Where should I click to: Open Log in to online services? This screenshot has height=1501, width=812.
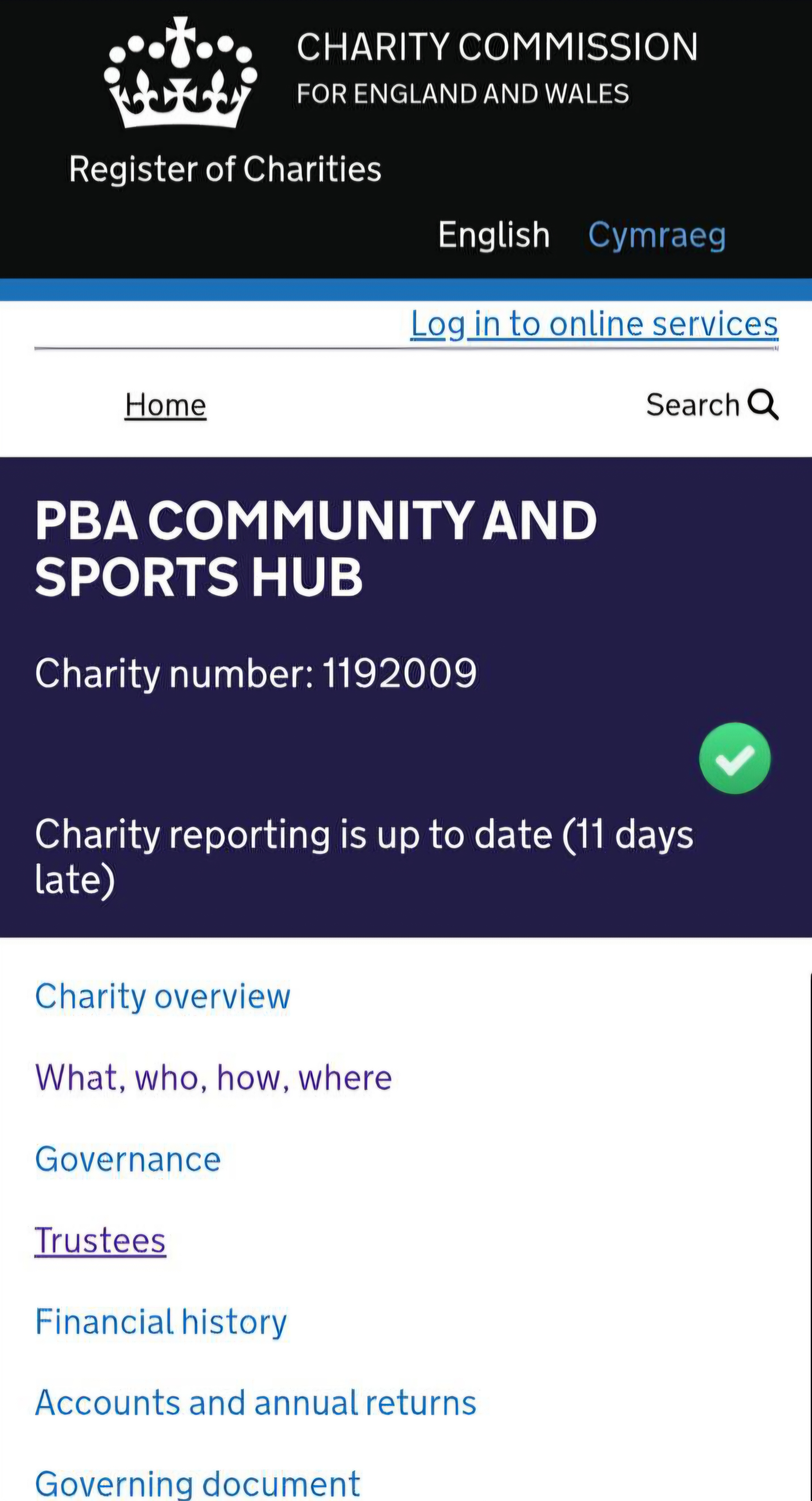(594, 324)
